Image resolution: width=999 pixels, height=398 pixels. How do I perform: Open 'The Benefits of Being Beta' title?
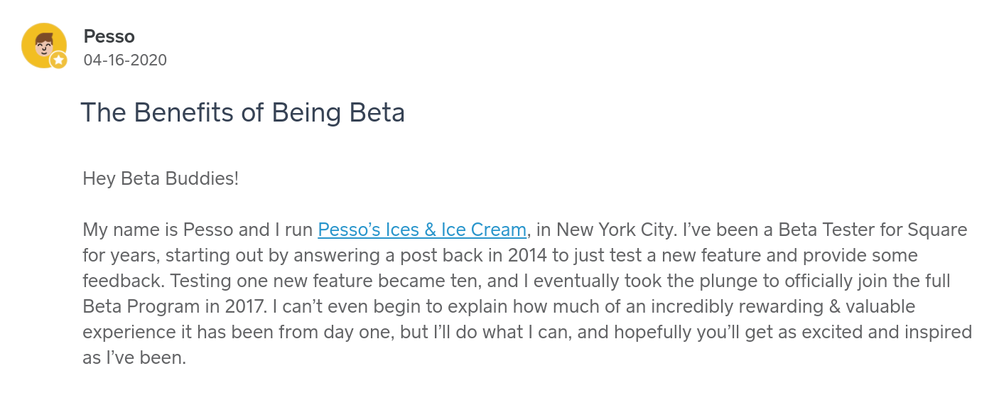coord(243,113)
